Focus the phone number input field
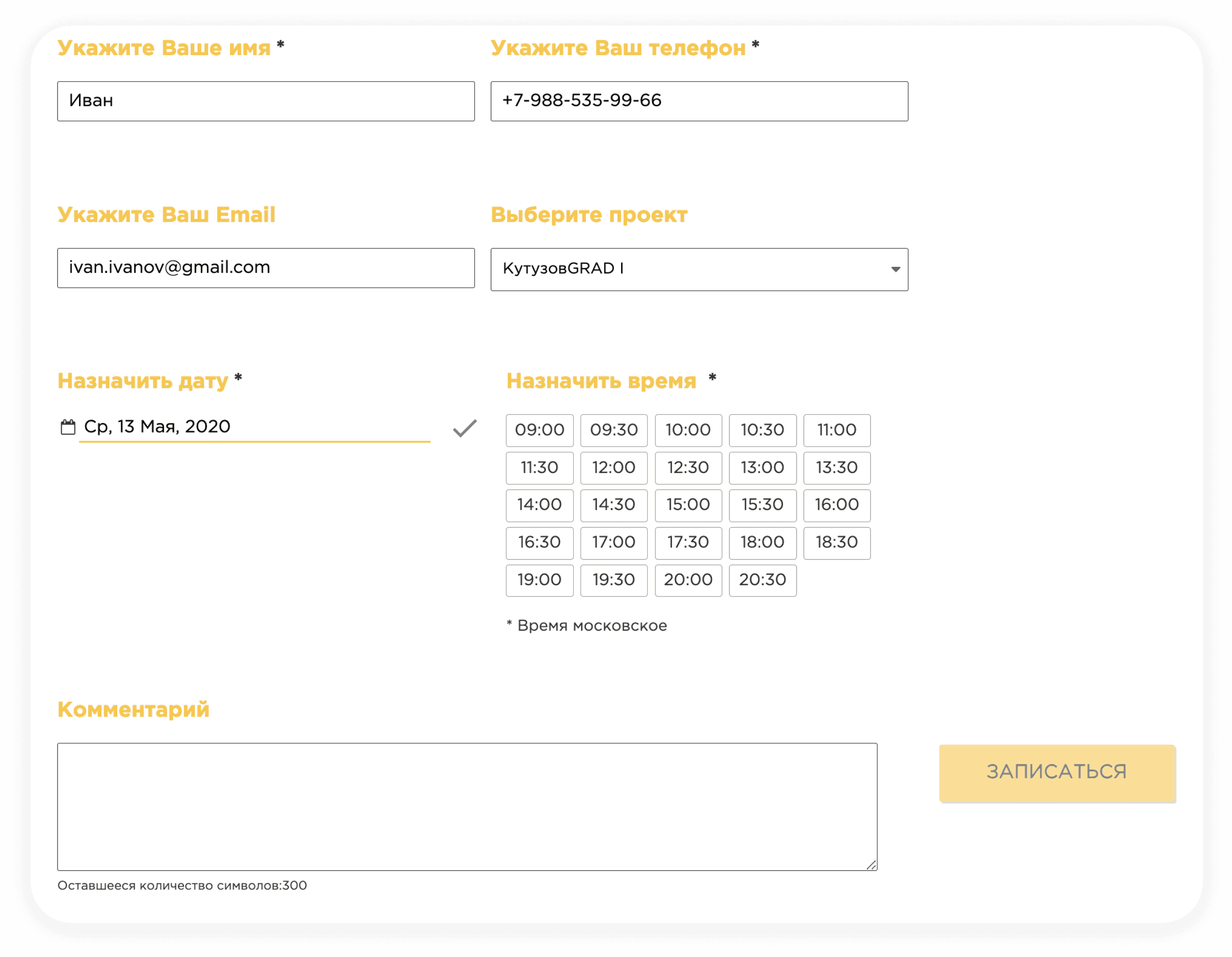 click(x=699, y=101)
